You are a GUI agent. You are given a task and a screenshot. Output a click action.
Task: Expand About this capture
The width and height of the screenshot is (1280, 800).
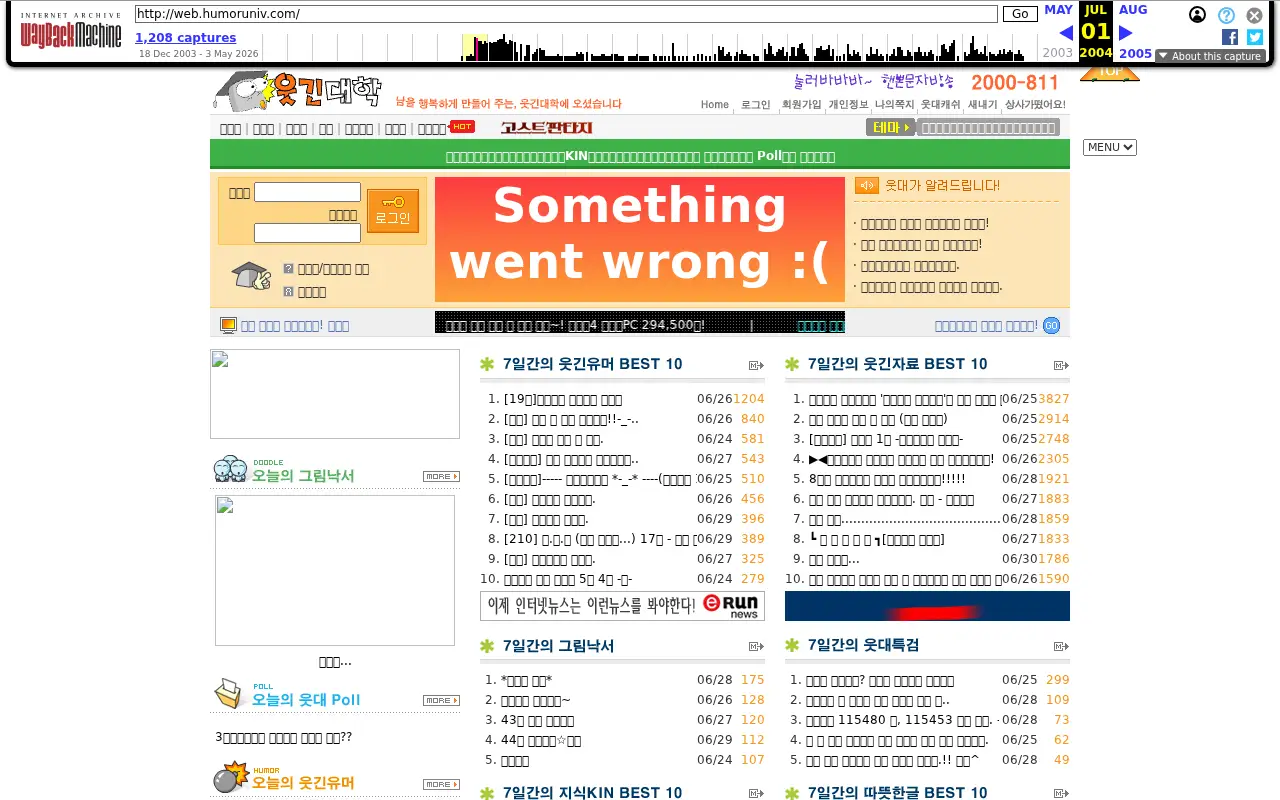1210,56
